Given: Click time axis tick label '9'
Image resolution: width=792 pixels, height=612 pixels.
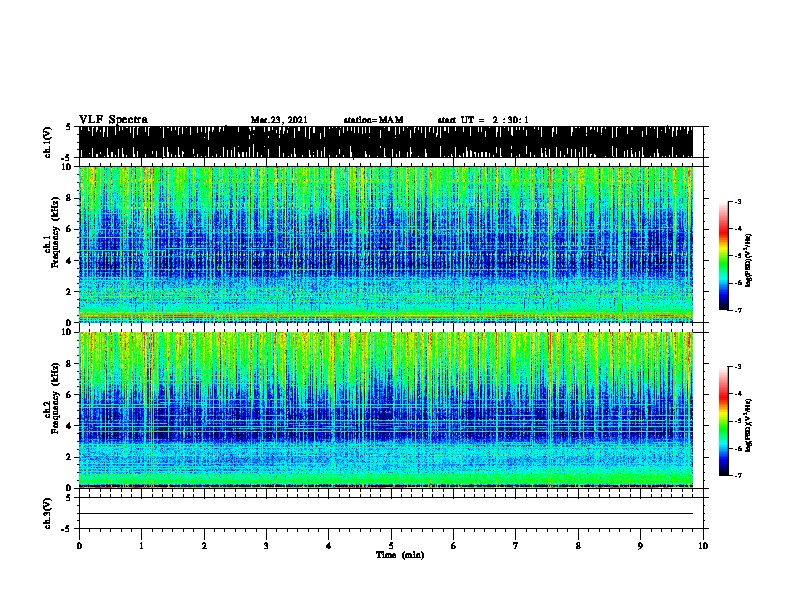Looking at the screenshot, I should pyautogui.click(x=640, y=545).
